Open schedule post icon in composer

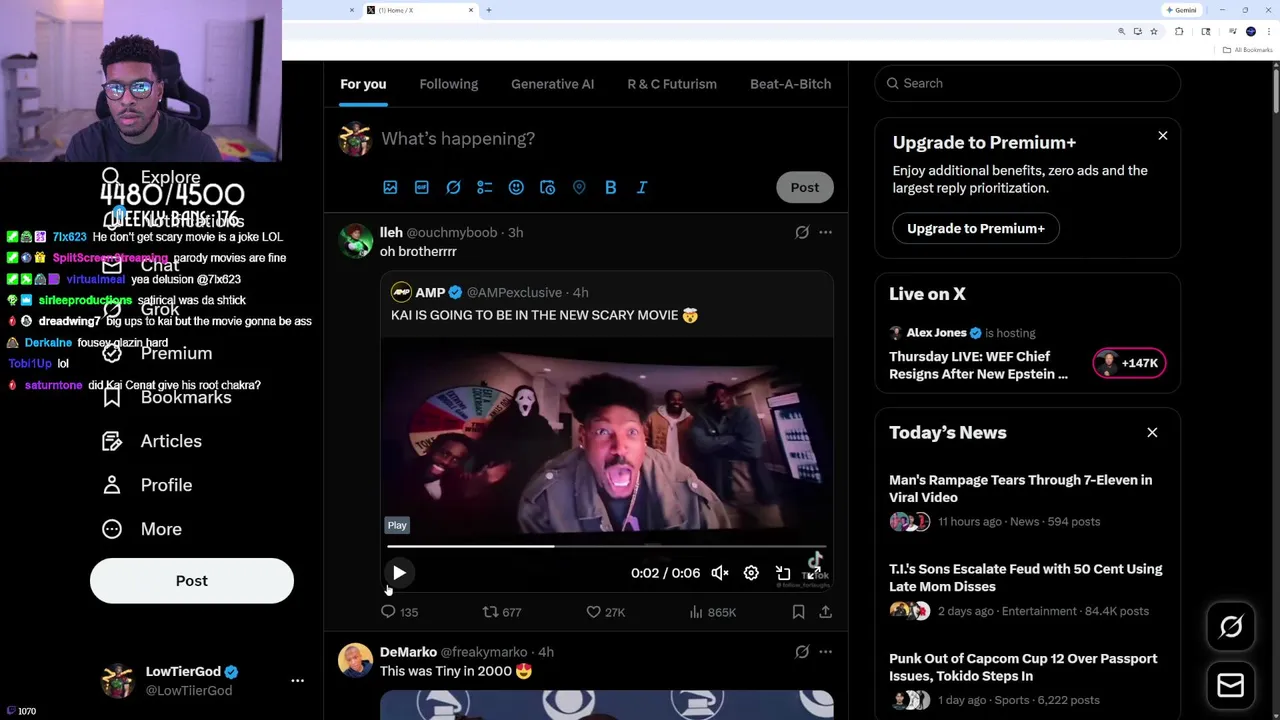pos(547,187)
